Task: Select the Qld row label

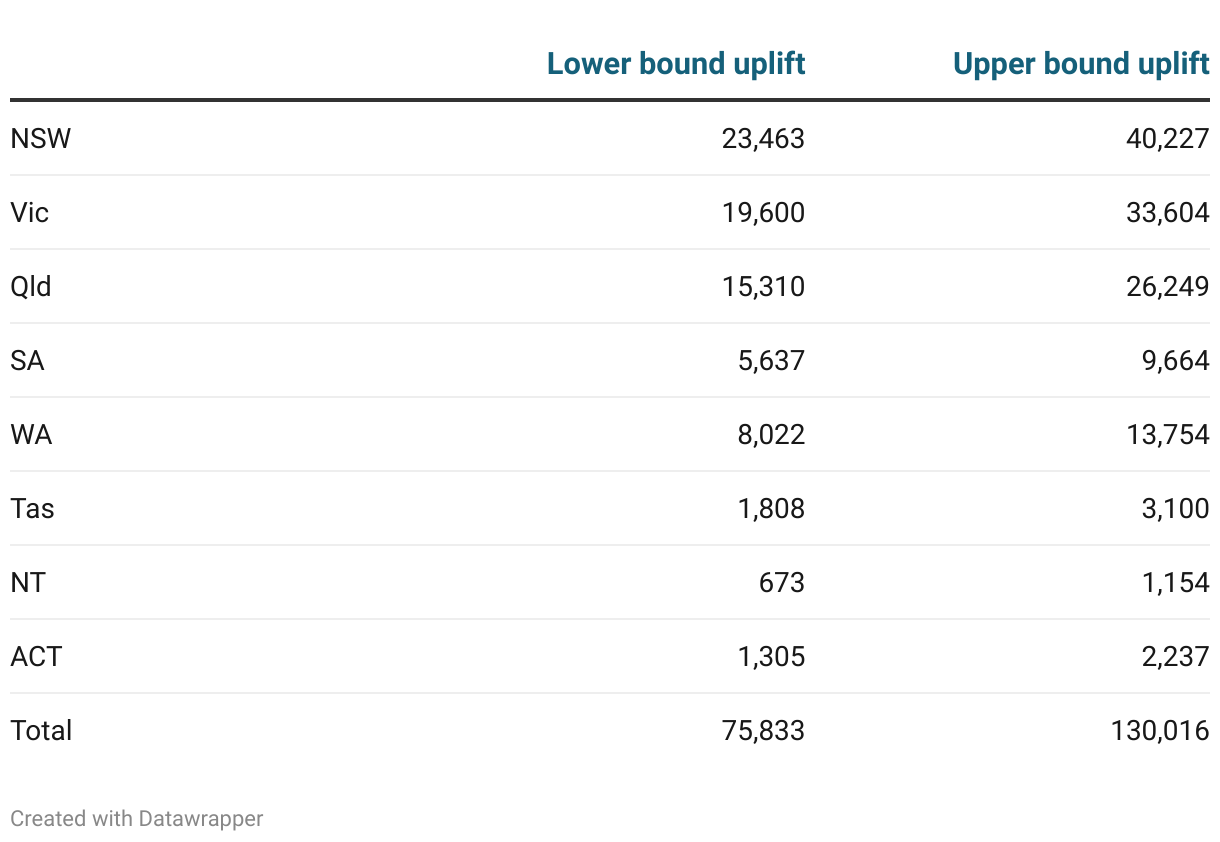Action: tap(31, 286)
